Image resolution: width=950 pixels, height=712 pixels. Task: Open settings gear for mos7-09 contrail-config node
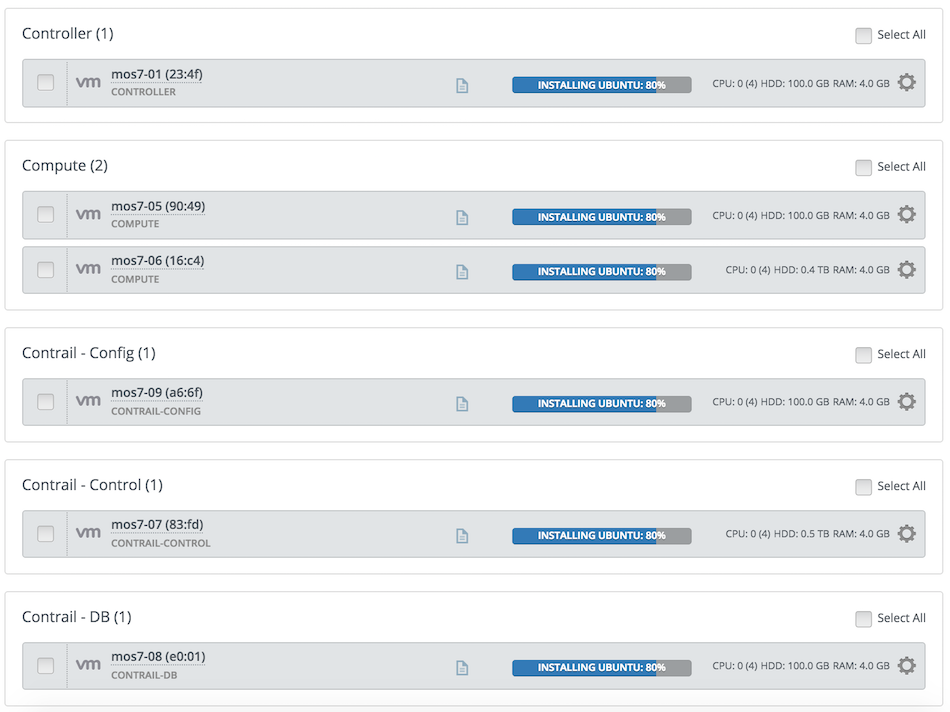(x=906, y=402)
